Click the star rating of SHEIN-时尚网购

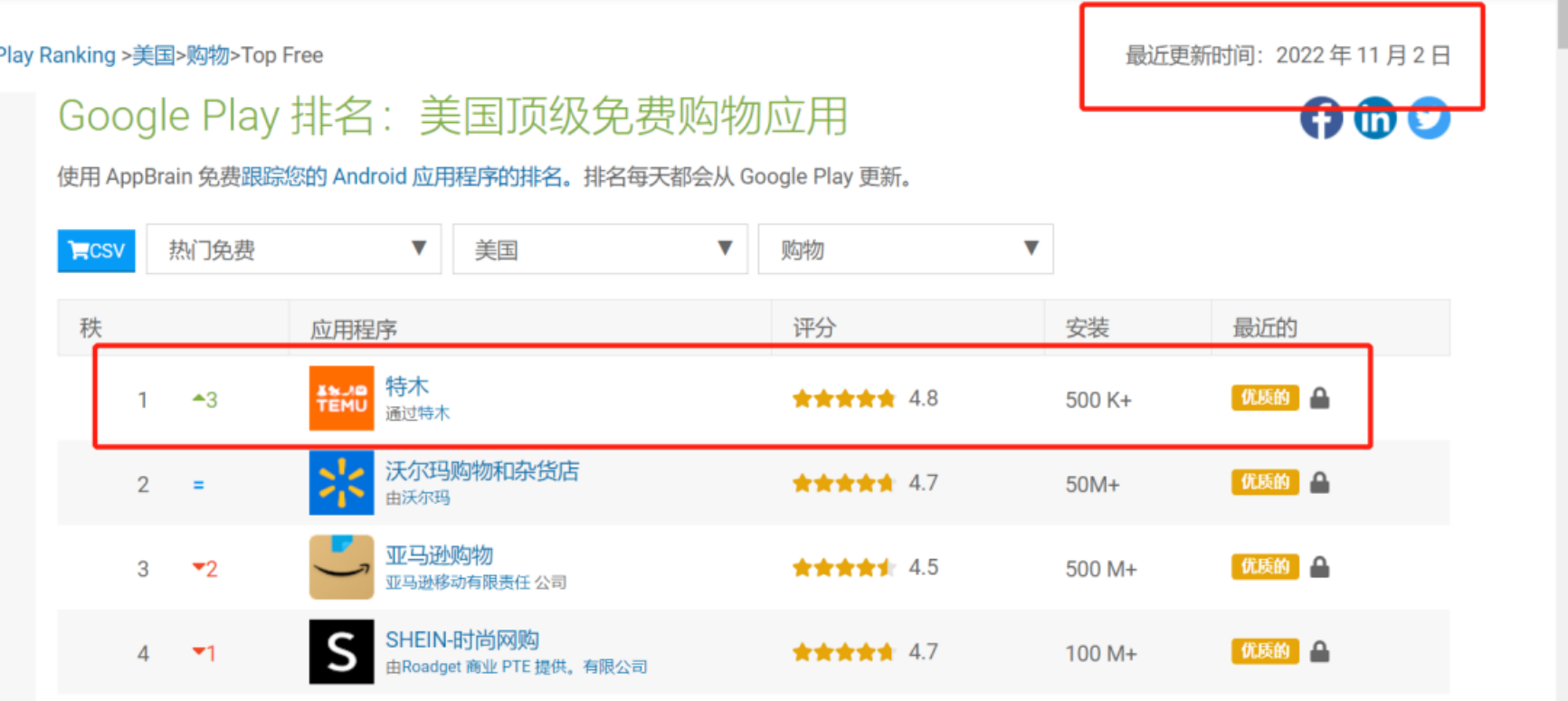pyautogui.click(x=844, y=652)
